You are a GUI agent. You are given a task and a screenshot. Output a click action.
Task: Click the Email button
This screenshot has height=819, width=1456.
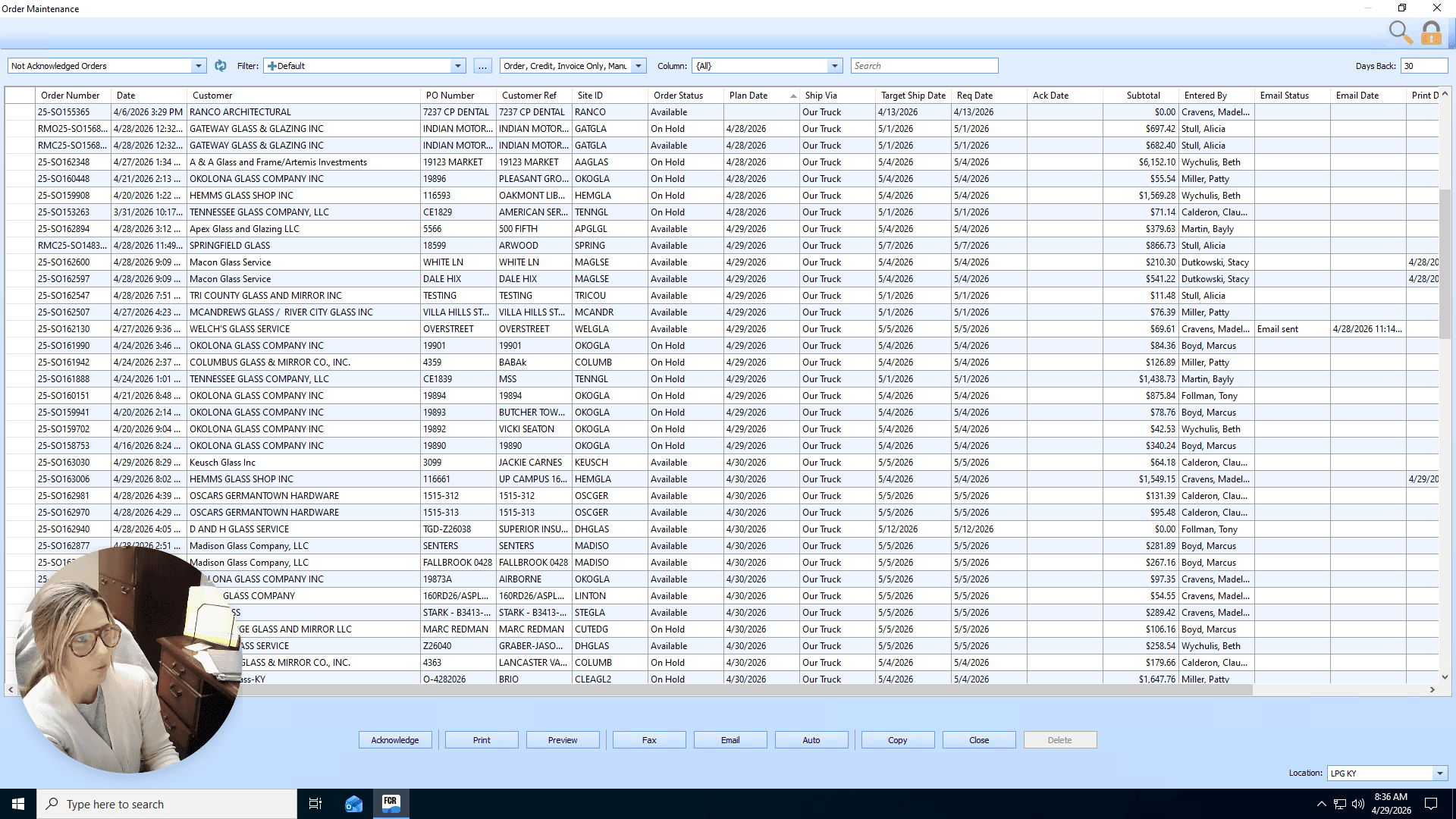[x=730, y=740]
